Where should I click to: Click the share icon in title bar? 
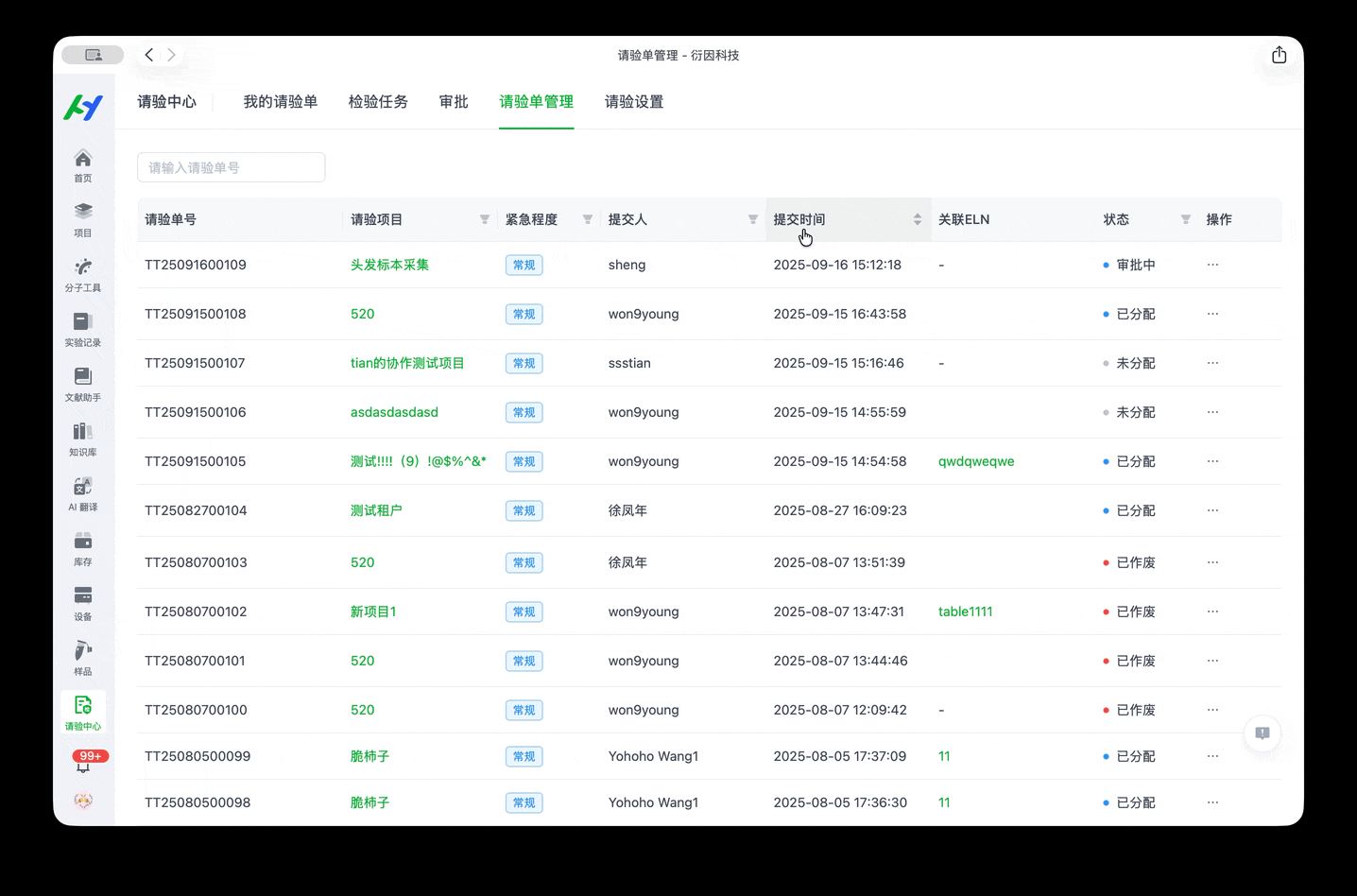pos(1279,55)
